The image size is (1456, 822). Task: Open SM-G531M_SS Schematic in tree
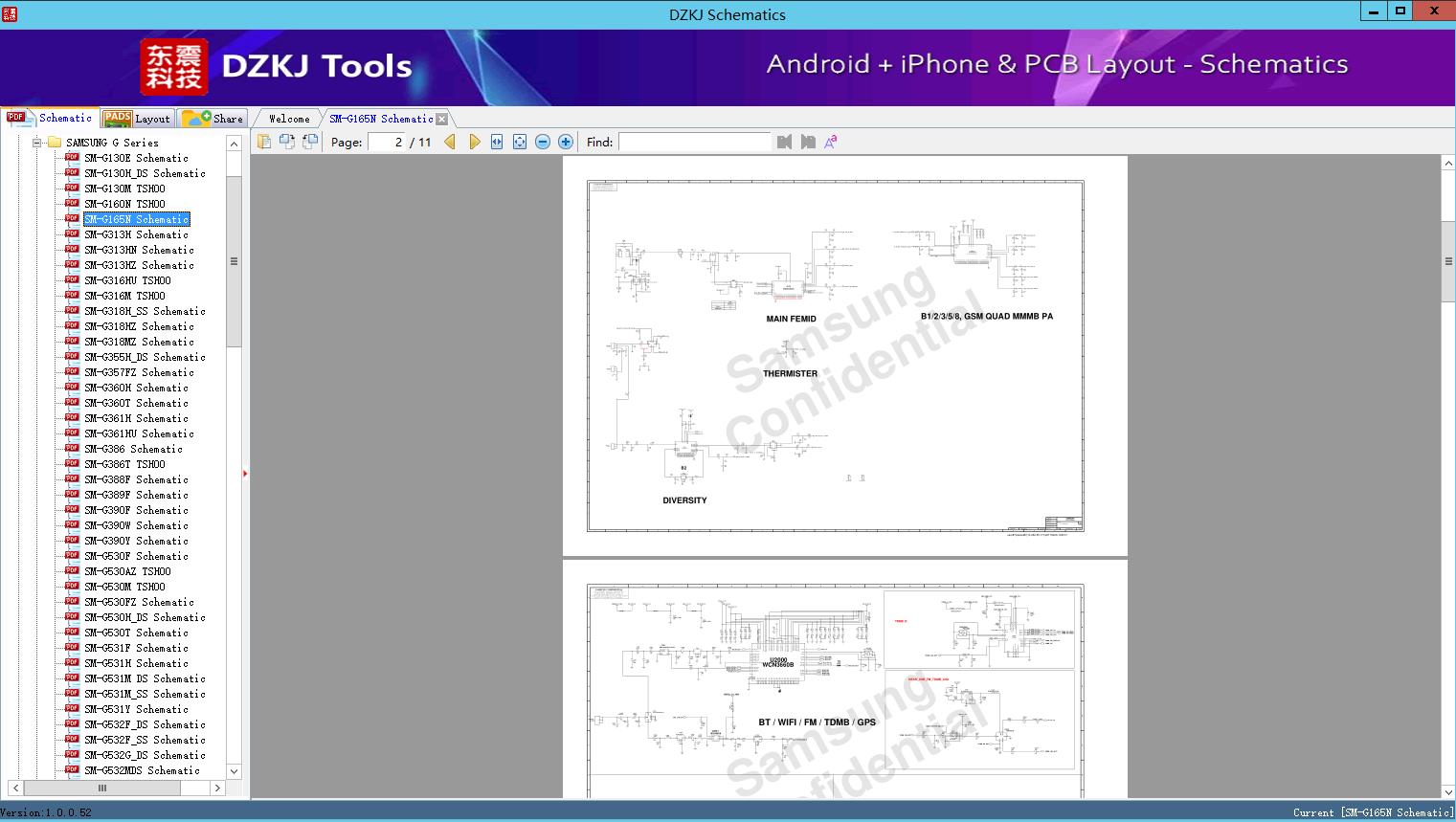coord(145,694)
